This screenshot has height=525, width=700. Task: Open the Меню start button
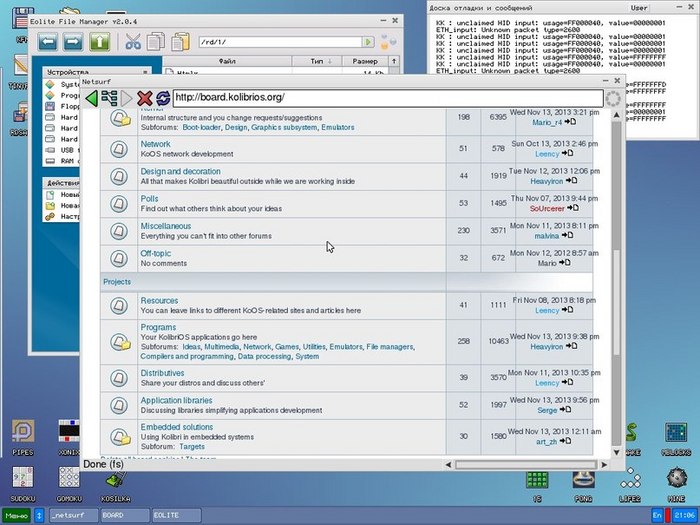pyautogui.click(x=16, y=514)
